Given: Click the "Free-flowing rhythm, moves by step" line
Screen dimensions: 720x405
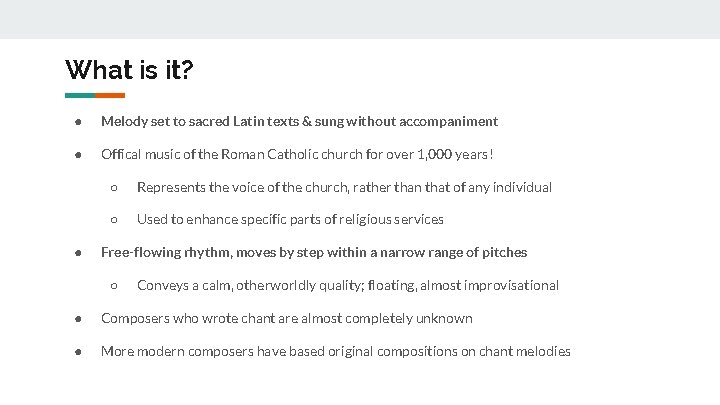Looking at the screenshot, I should pyautogui.click(x=314, y=253).
